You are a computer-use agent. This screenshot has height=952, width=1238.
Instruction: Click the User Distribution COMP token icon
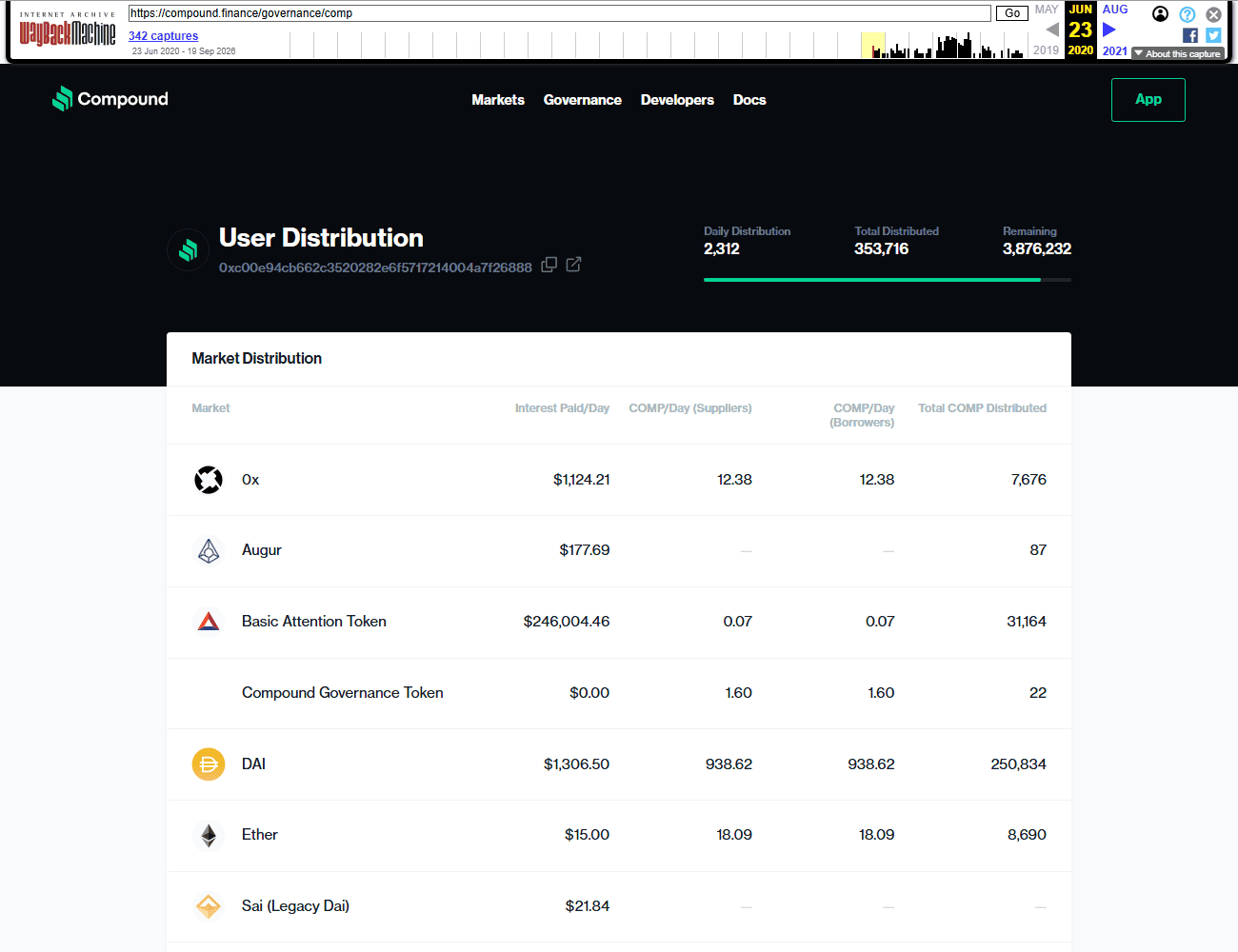(188, 250)
